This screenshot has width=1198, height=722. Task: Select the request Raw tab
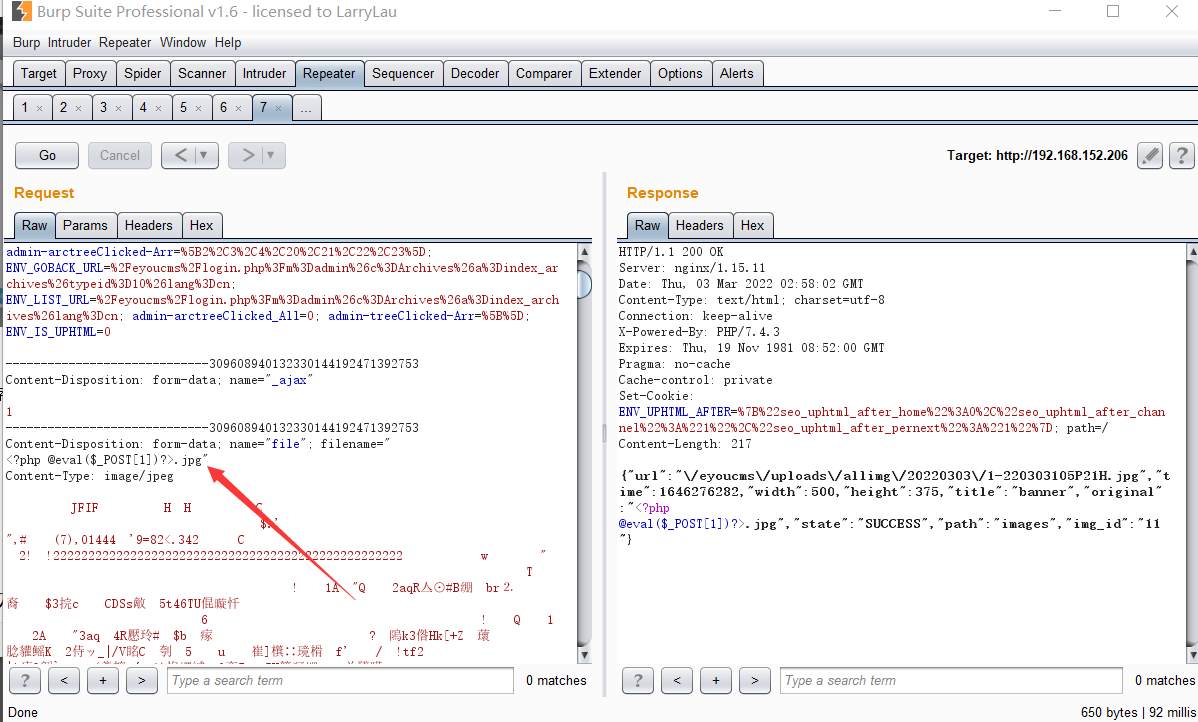[34, 225]
